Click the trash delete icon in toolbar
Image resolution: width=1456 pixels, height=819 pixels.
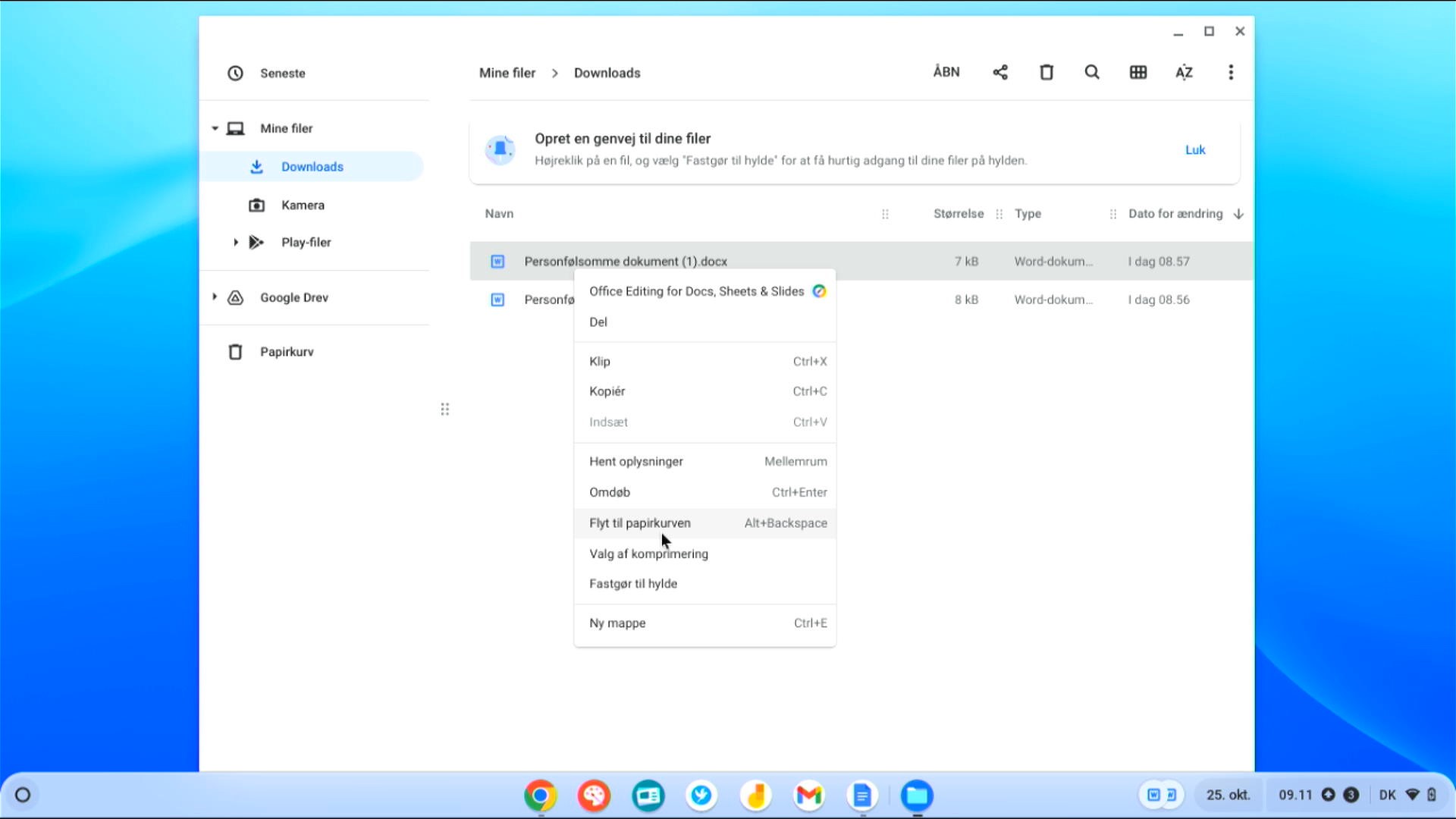pyautogui.click(x=1046, y=72)
